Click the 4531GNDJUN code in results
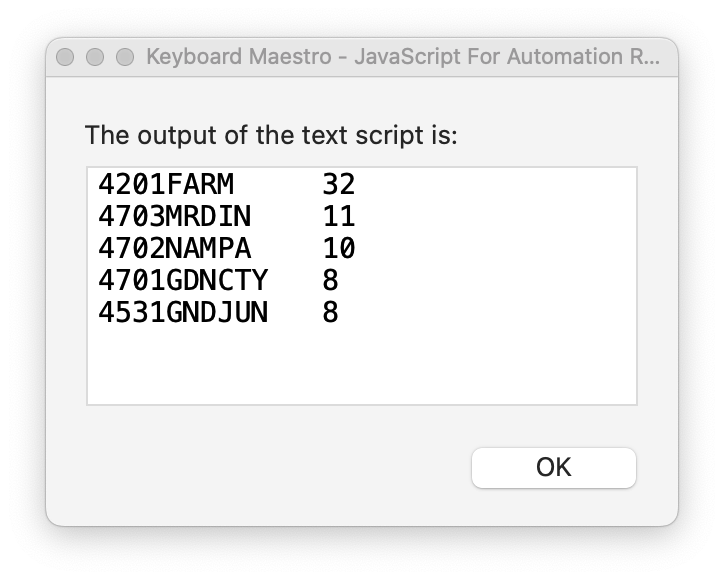The image size is (724, 580). (183, 312)
